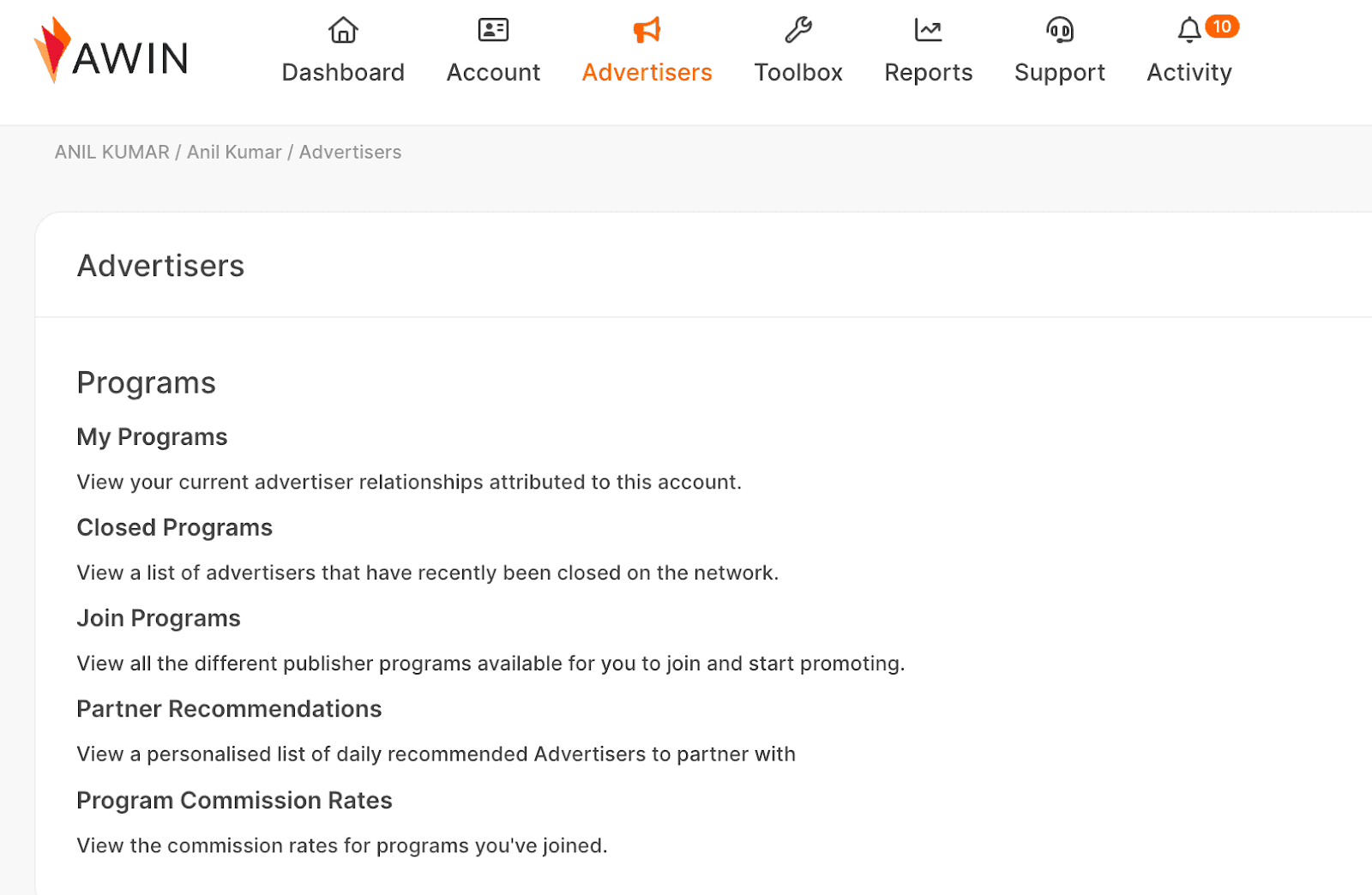The height and width of the screenshot is (895, 1372).
Task: Open the Partner Recommendations link
Action: [x=229, y=709]
